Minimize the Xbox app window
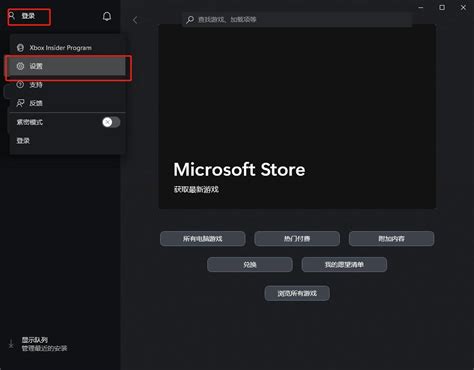This screenshot has width=474, height=370. coord(421,7)
